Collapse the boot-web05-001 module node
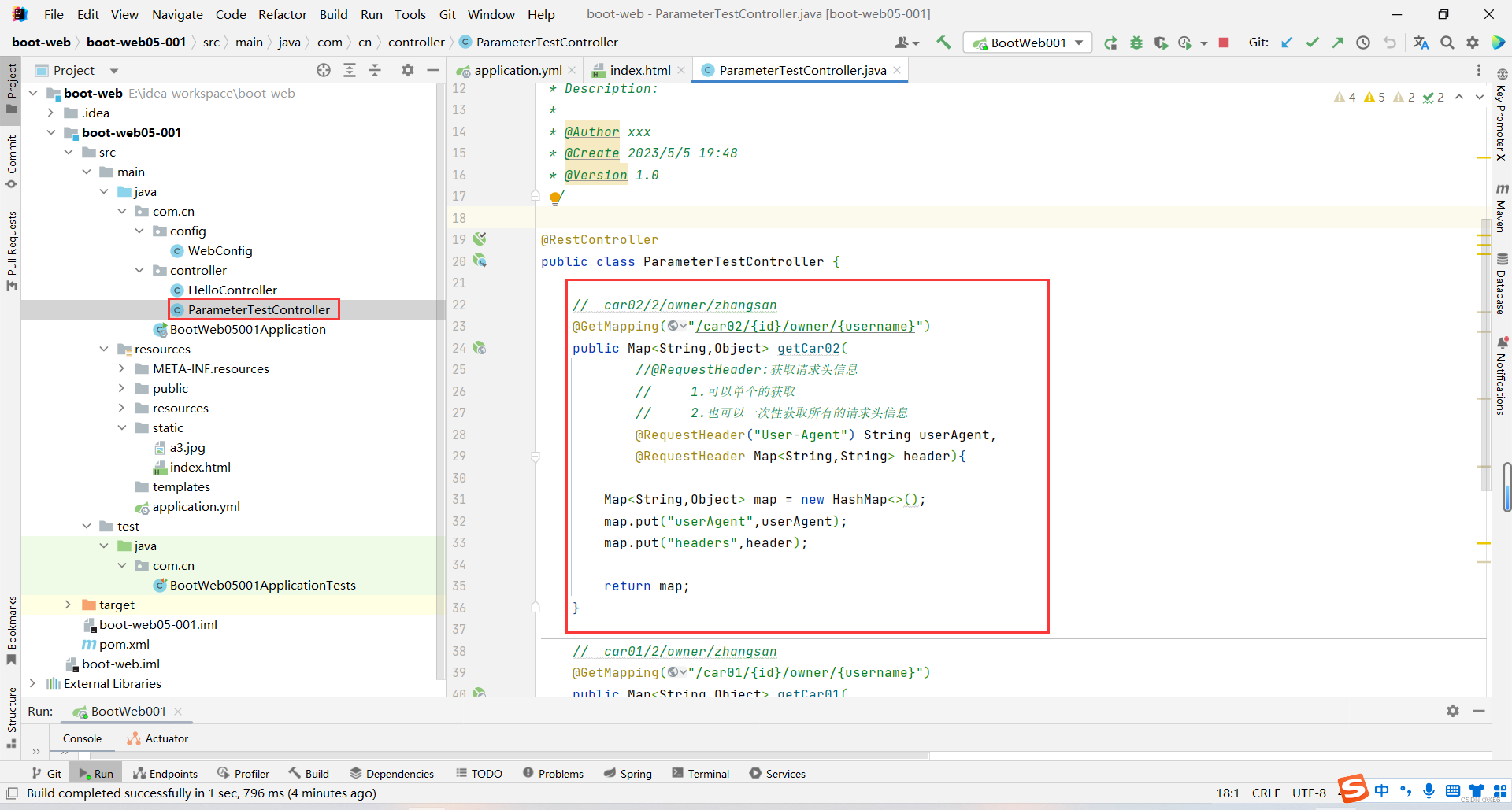 (50, 132)
